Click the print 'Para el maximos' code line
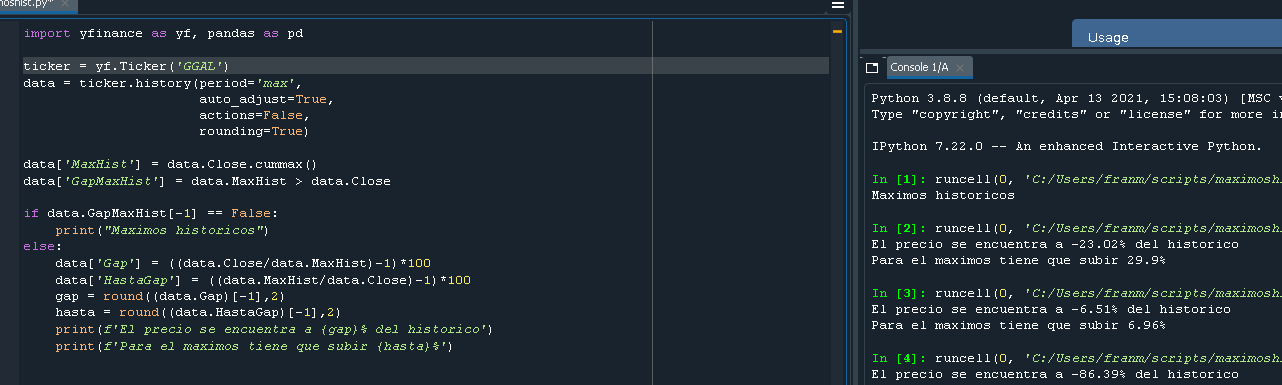 point(255,346)
